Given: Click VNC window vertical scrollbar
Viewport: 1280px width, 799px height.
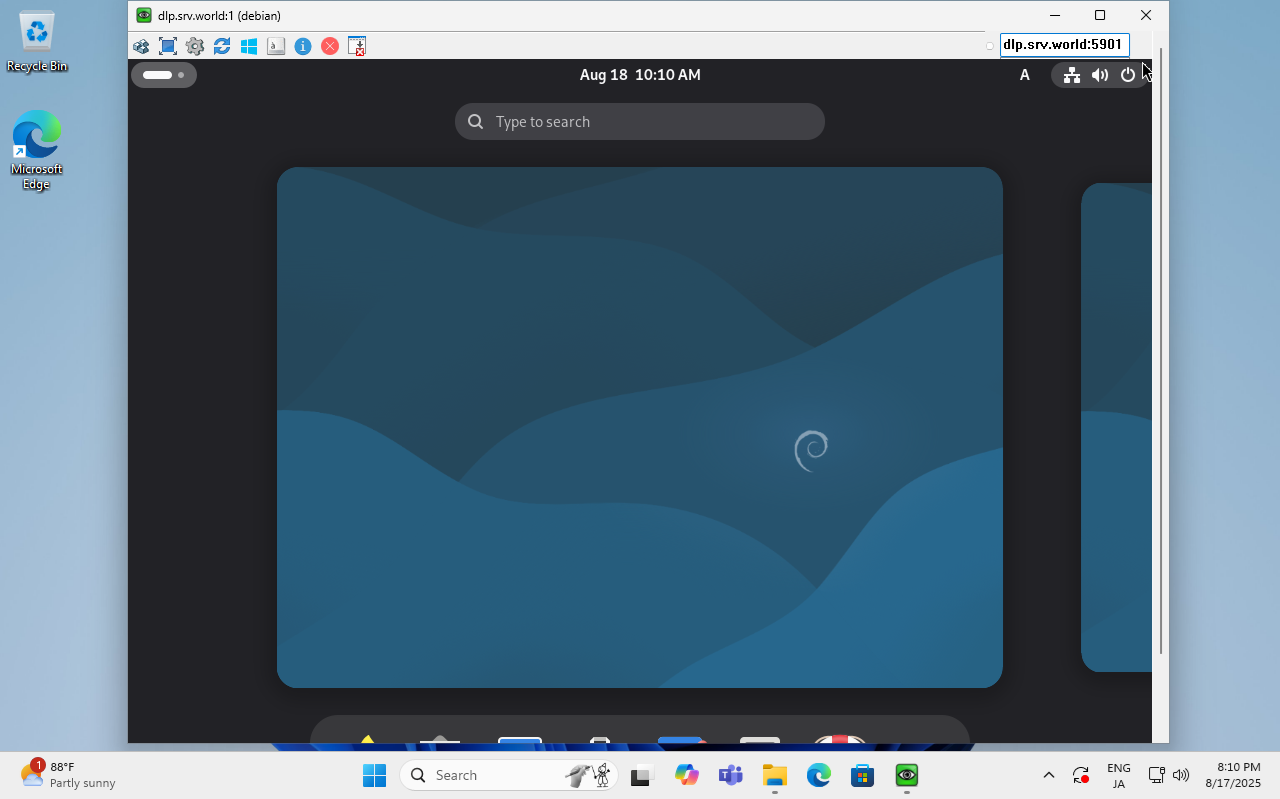Looking at the screenshot, I should point(1160,350).
